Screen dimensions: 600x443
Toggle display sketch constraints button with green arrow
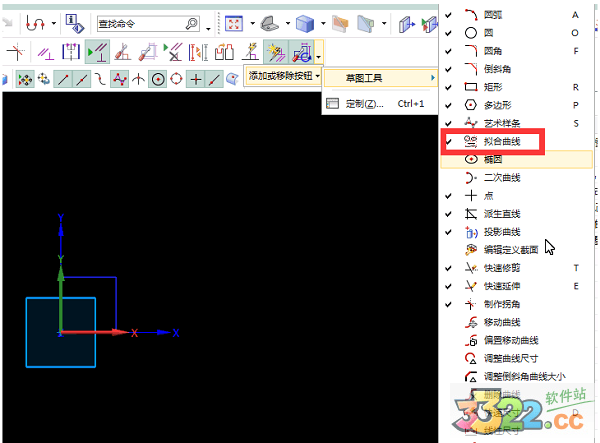[97, 52]
